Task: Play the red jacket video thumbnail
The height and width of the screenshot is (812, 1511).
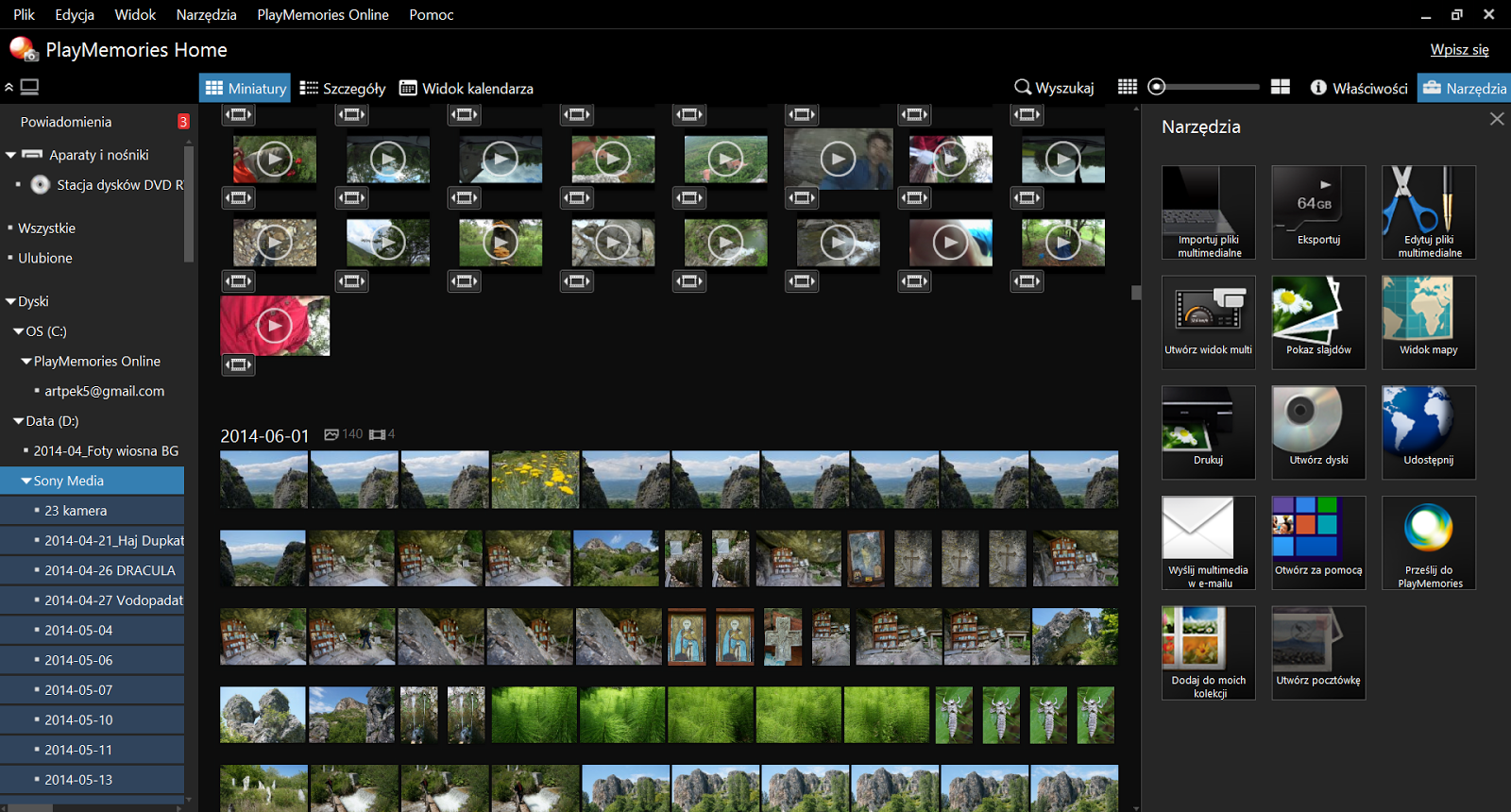Action: [275, 326]
